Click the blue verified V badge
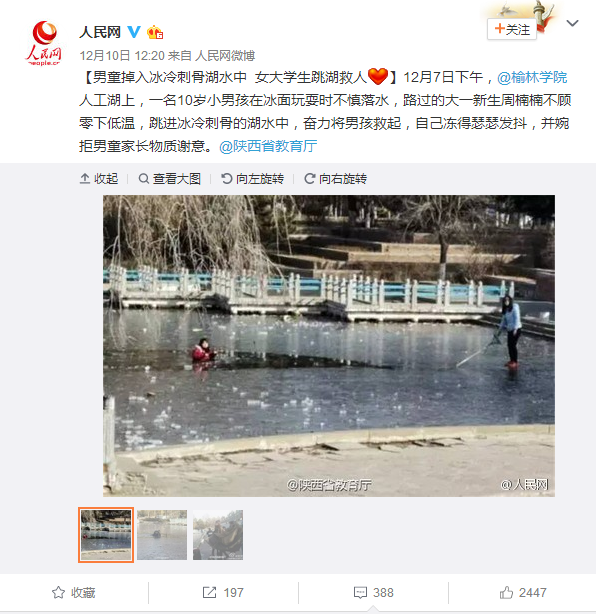This screenshot has height=614, width=596. pos(134,32)
